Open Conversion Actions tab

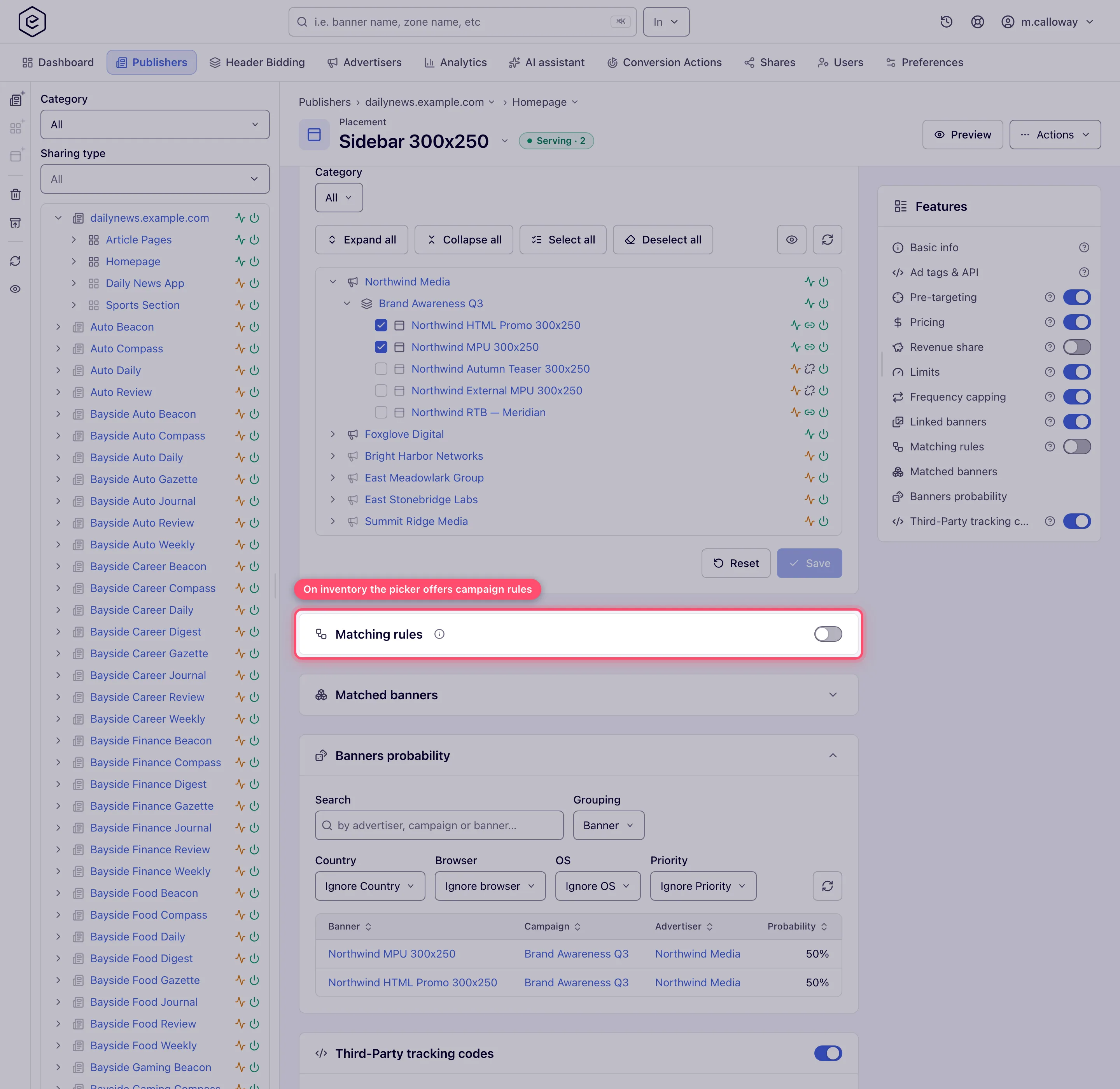click(664, 62)
